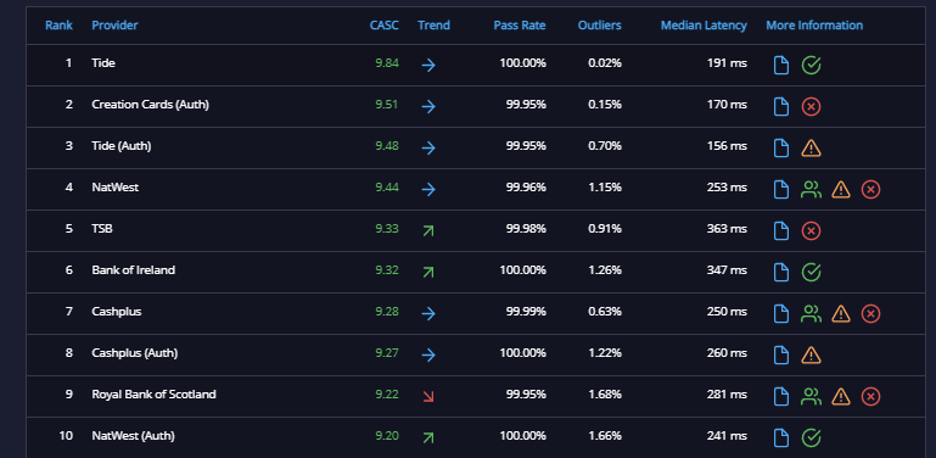936x458 pixels.
Task: Click green checkmark for Bank of Ireland
Action: 811,272
